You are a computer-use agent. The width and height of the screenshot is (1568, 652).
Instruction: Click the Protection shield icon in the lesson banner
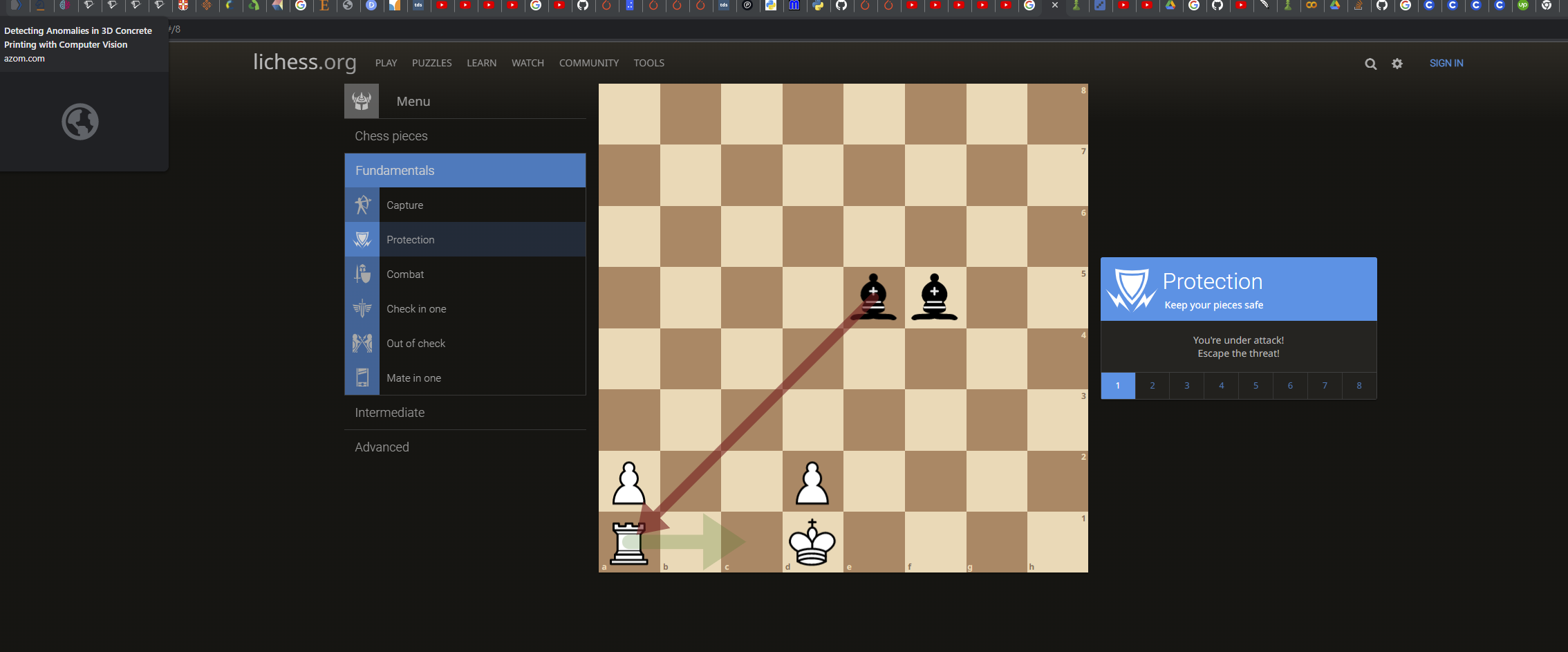point(1131,289)
